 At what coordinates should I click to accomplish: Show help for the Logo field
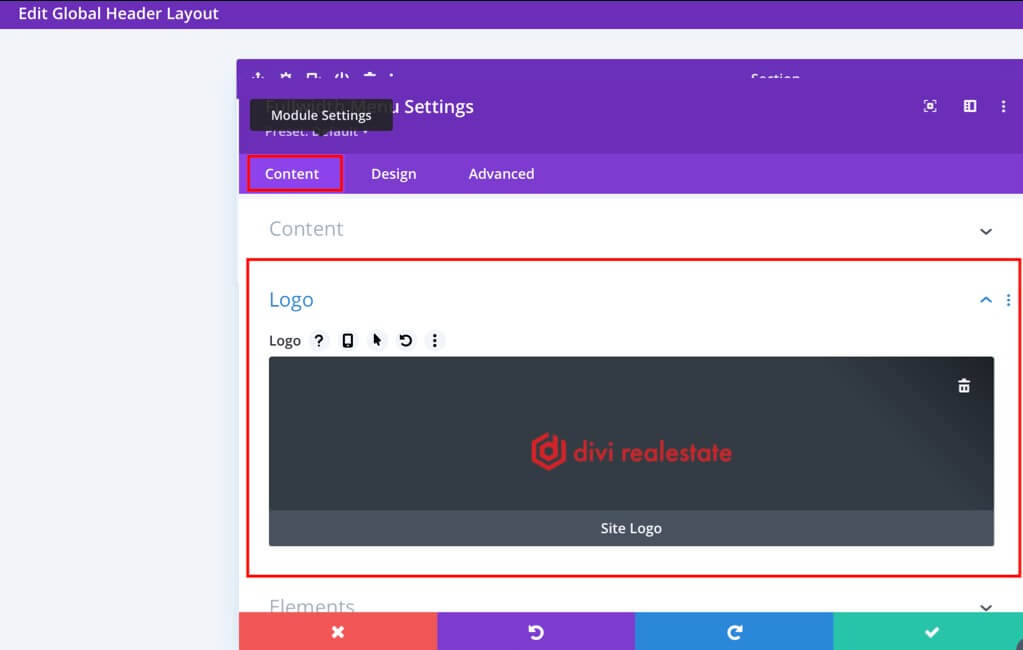click(318, 341)
